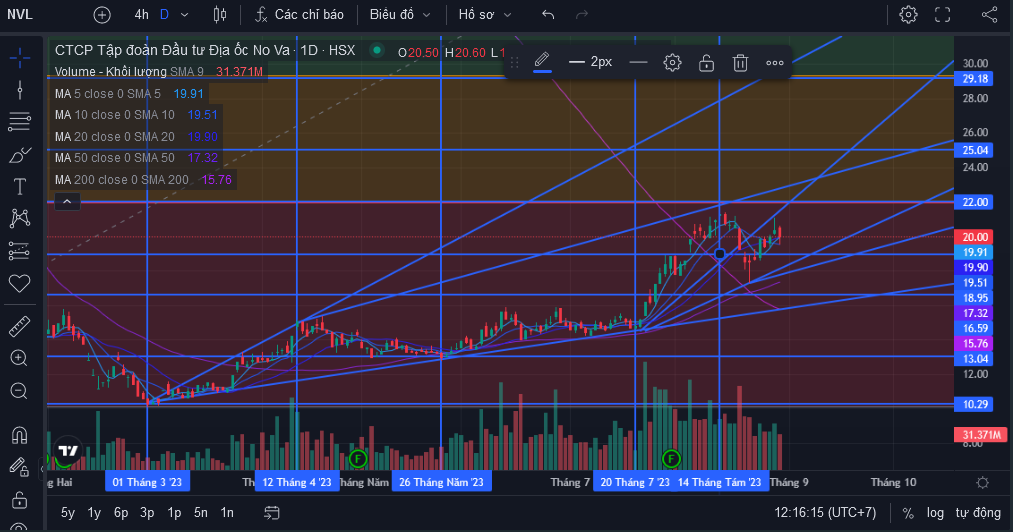The width and height of the screenshot is (1013, 532).
Task: Toggle percent scale mode
Action: coord(908,513)
